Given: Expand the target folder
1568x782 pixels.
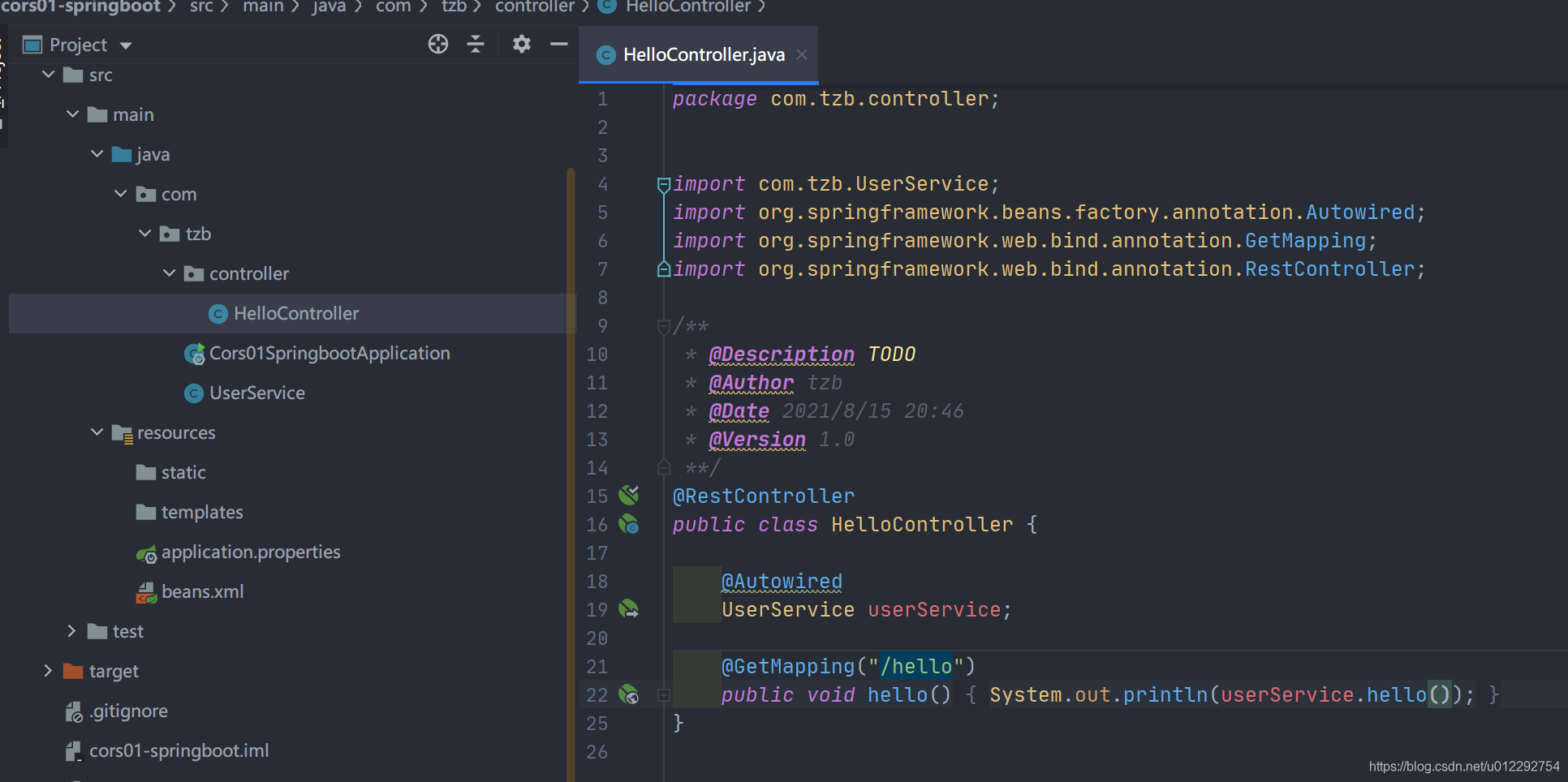Looking at the screenshot, I should pos(48,671).
